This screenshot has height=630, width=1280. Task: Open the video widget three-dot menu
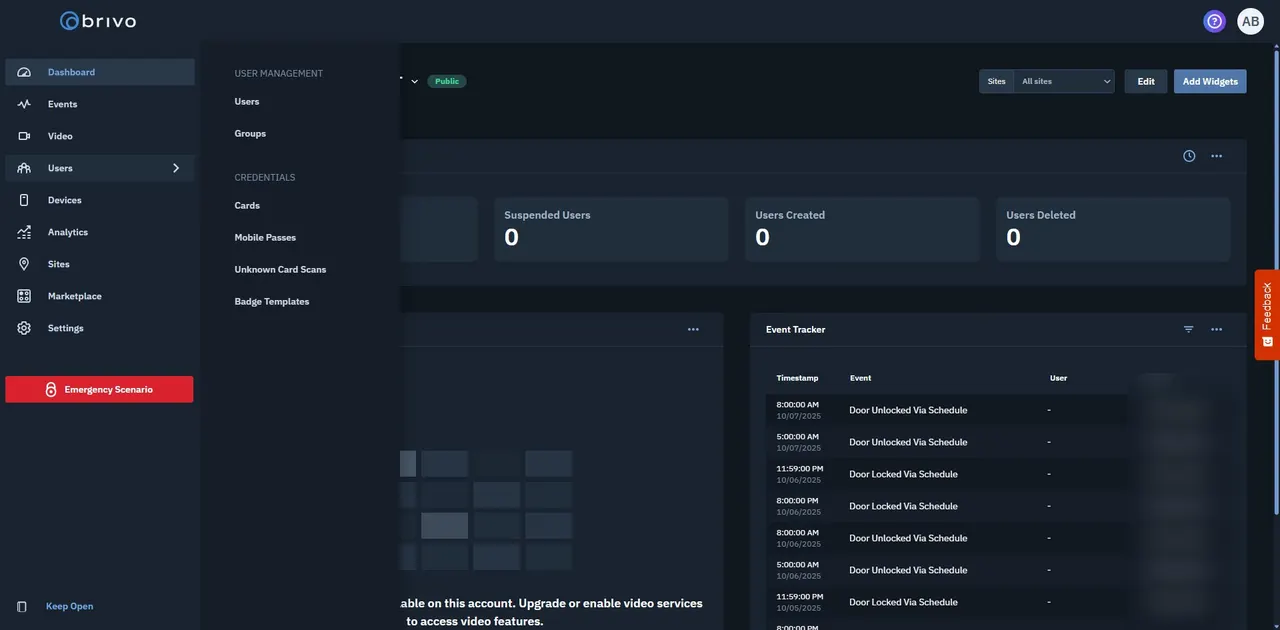[x=693, y=330]
